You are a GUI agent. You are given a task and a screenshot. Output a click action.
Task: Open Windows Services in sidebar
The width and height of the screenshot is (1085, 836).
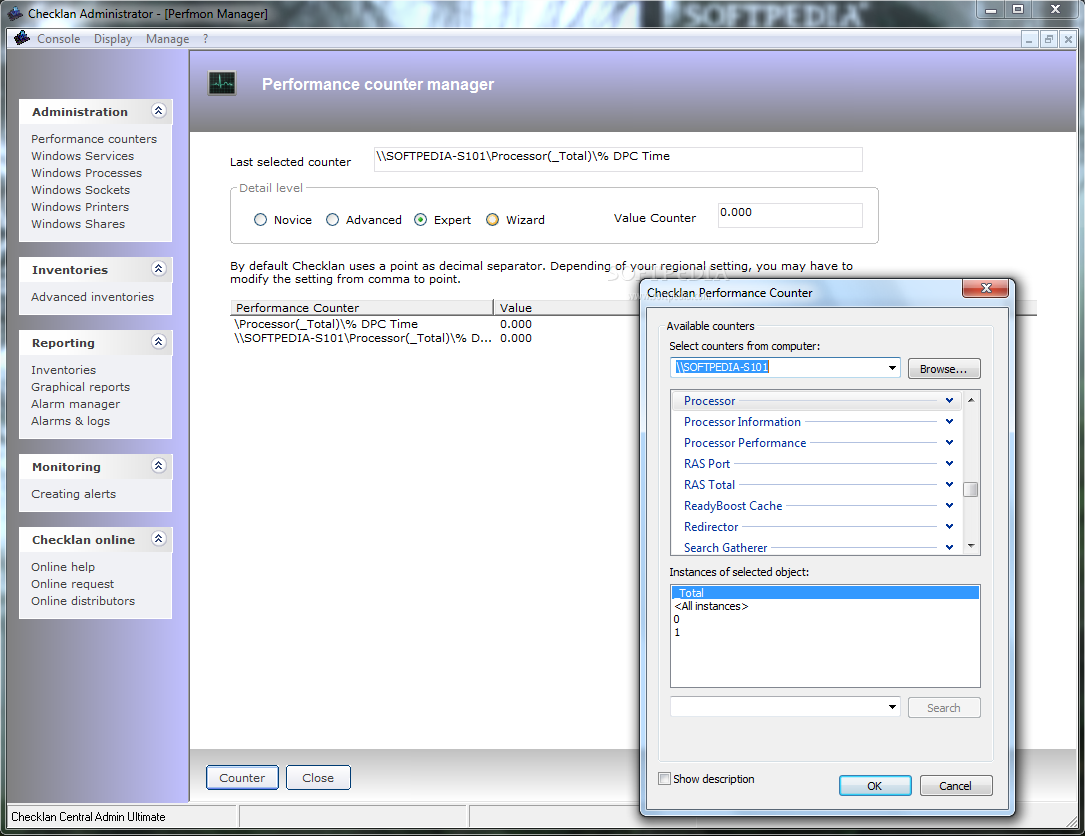pyautogui.click(x=82, y=156)
